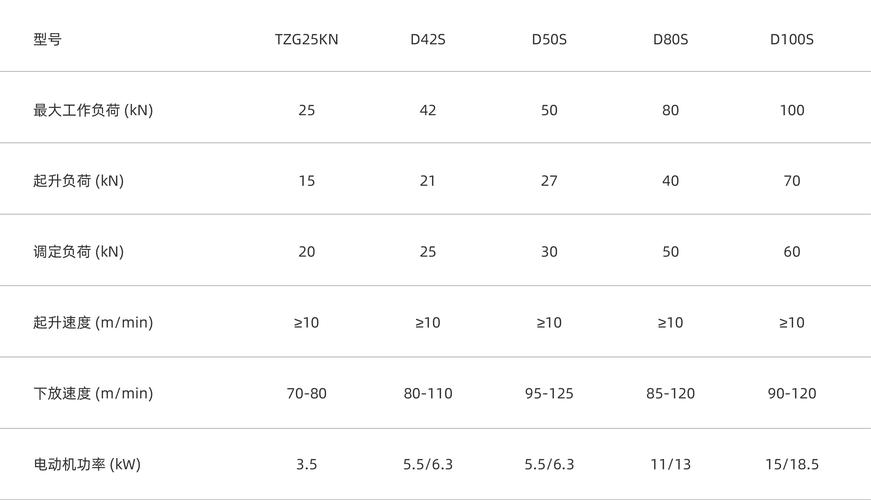
Task: Click the 型号 row label
Action: pos(47,40)
